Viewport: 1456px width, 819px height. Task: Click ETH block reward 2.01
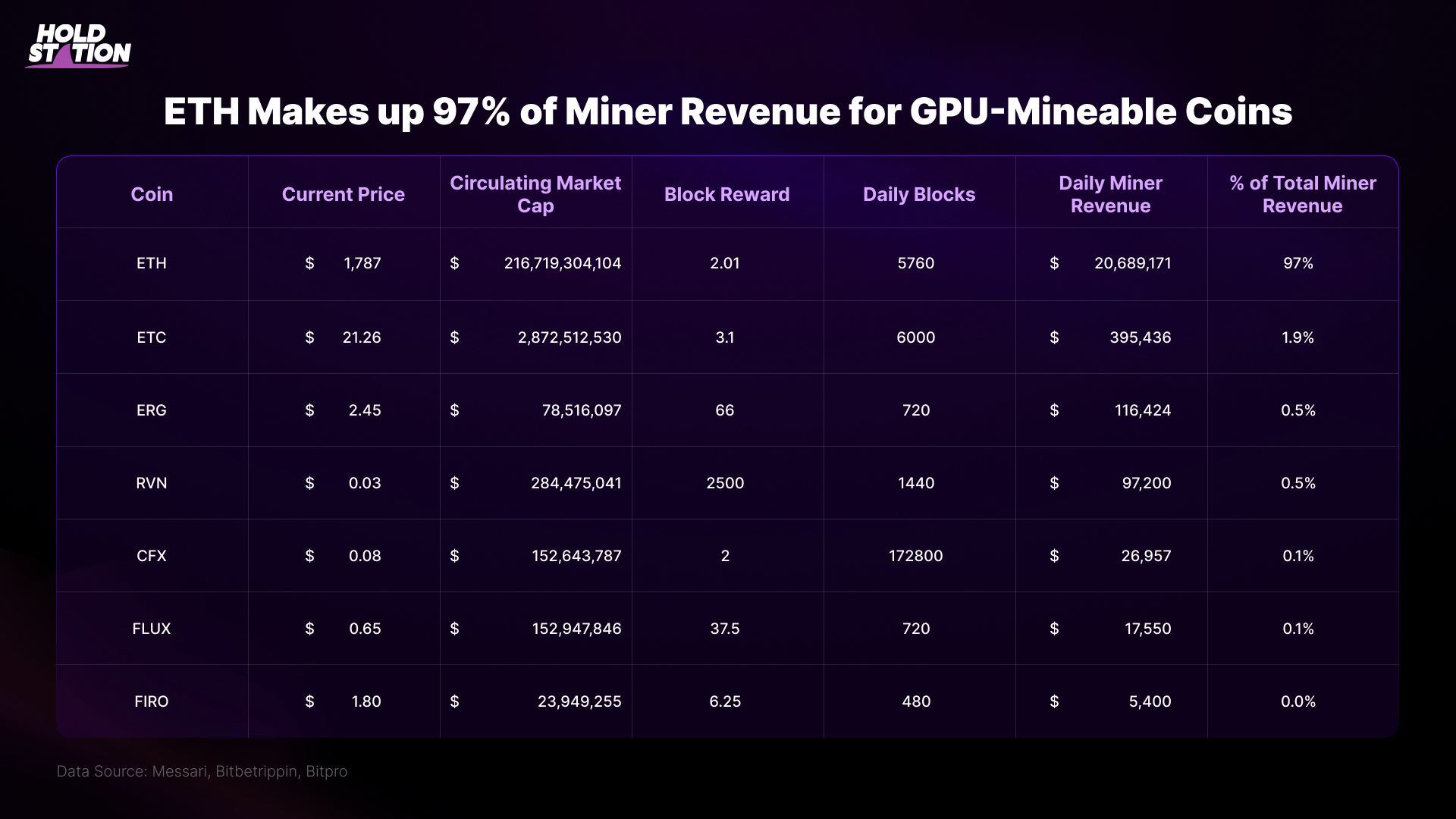pos(725,263)
